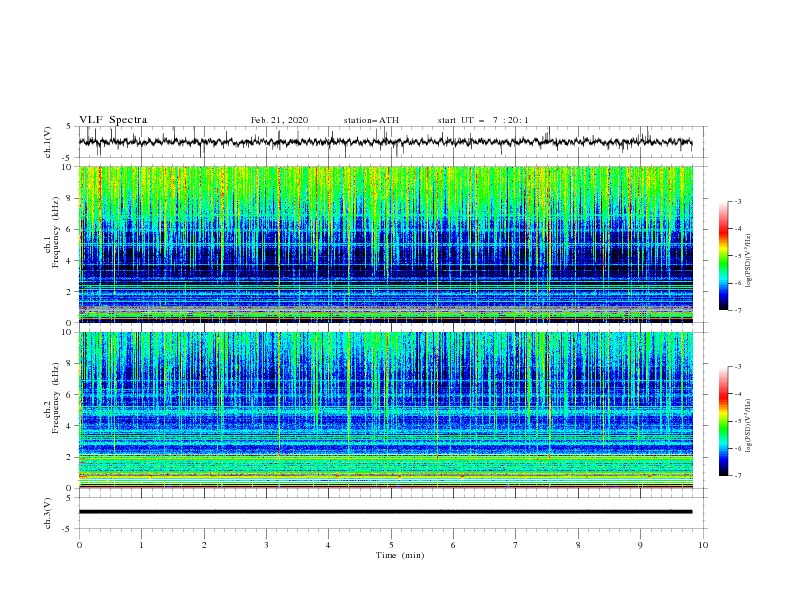
Task: Click the "-3" value on ch.1 colorbar
Action: (x=737, y=201)
